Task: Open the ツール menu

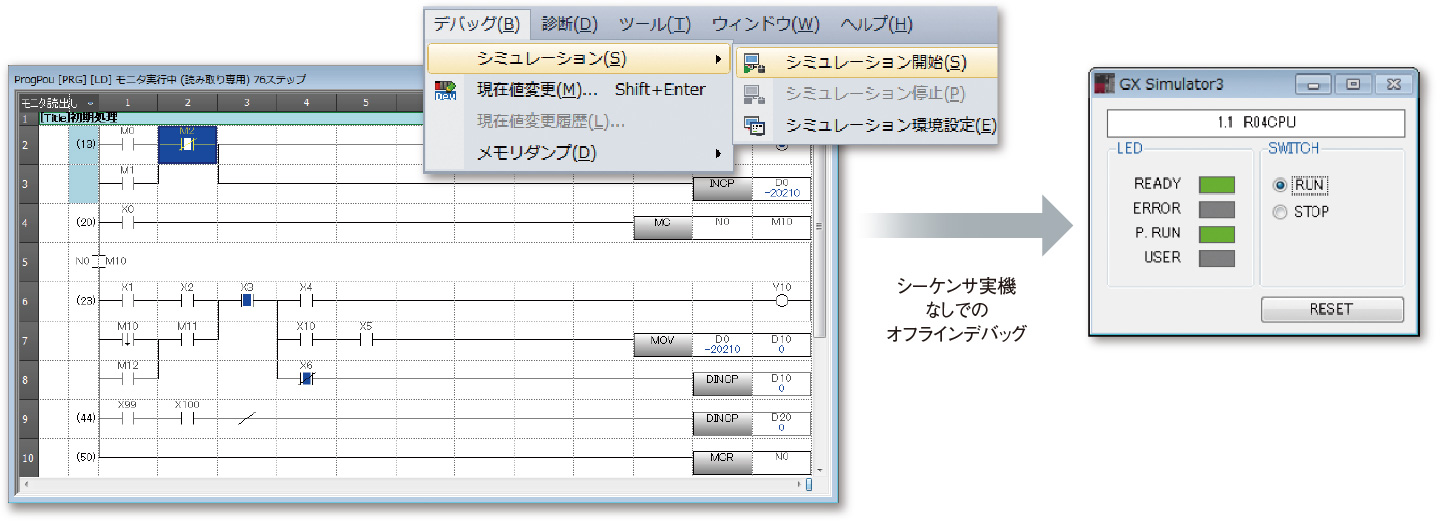Action: pyautogui.click(x=654, y=24)
